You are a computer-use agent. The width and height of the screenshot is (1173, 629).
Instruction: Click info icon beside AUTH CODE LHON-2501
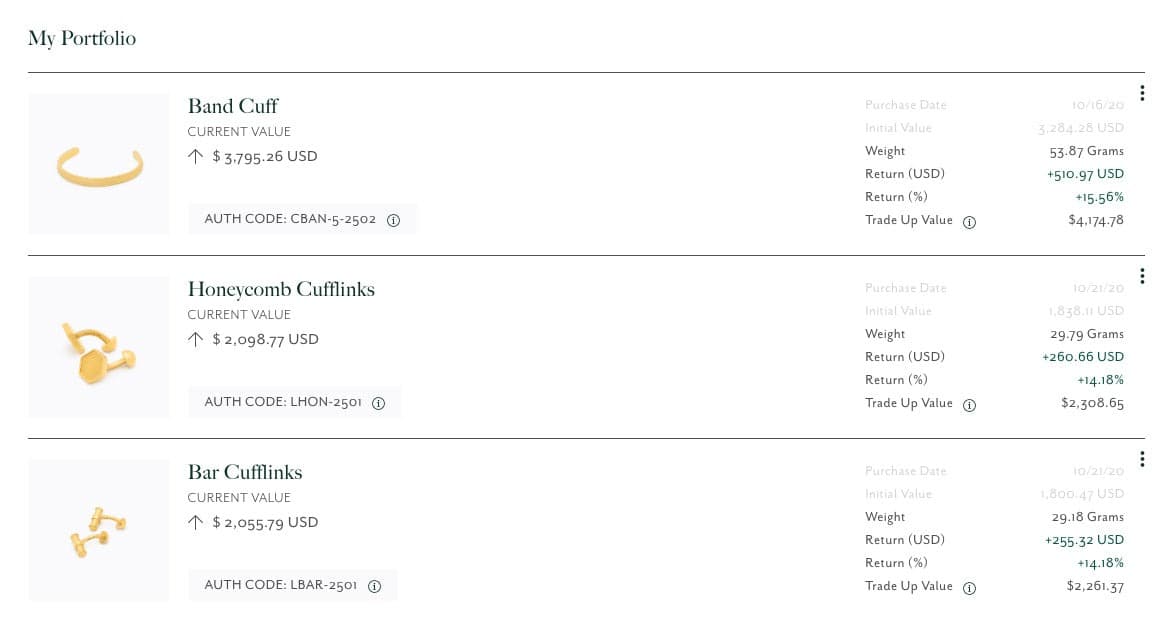379,403
